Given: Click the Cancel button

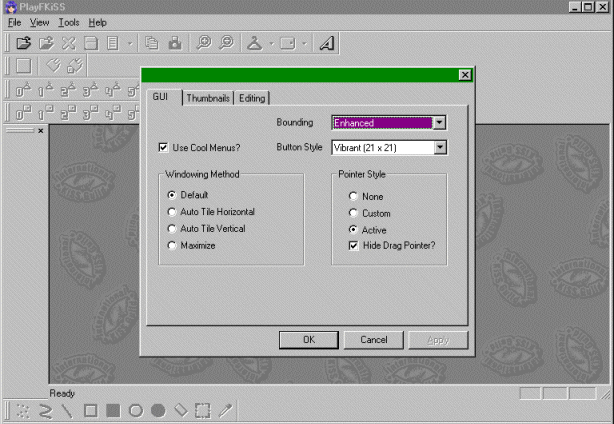Looking at the screenshot, I should click(x=374, y=340).
